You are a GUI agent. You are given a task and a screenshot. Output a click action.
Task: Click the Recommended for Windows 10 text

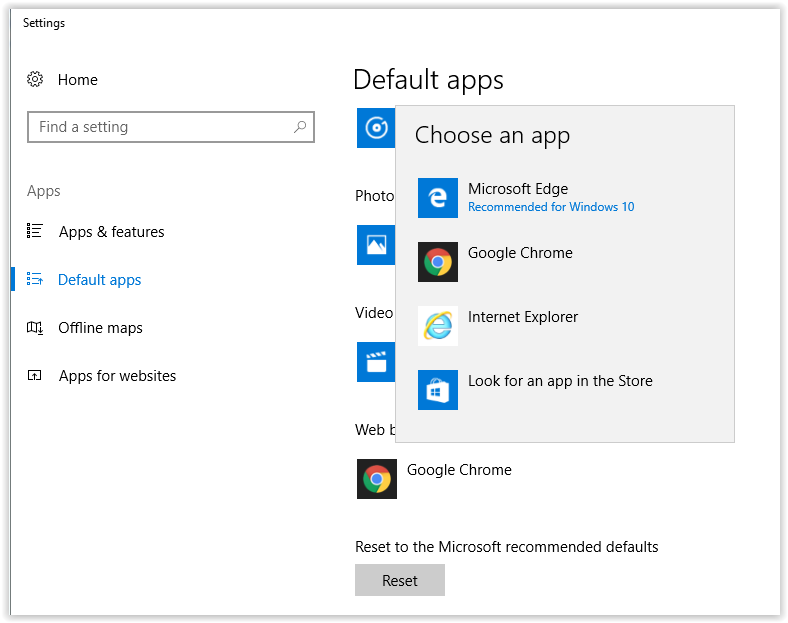point(551,207)
